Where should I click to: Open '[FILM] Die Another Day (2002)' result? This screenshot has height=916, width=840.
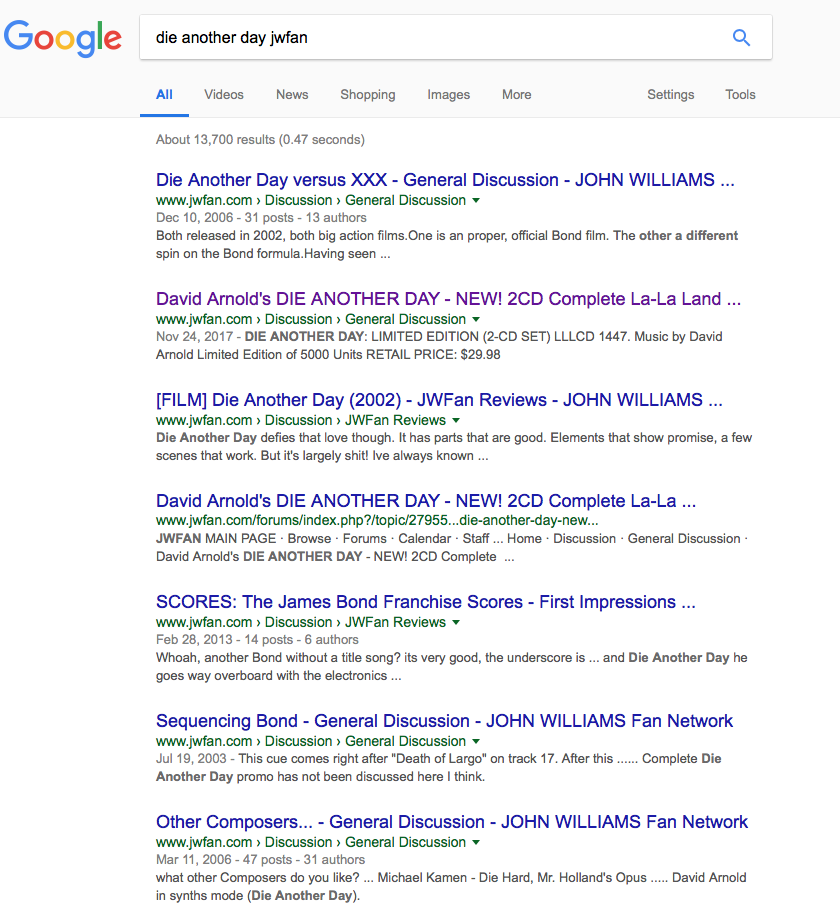(439, 400)
